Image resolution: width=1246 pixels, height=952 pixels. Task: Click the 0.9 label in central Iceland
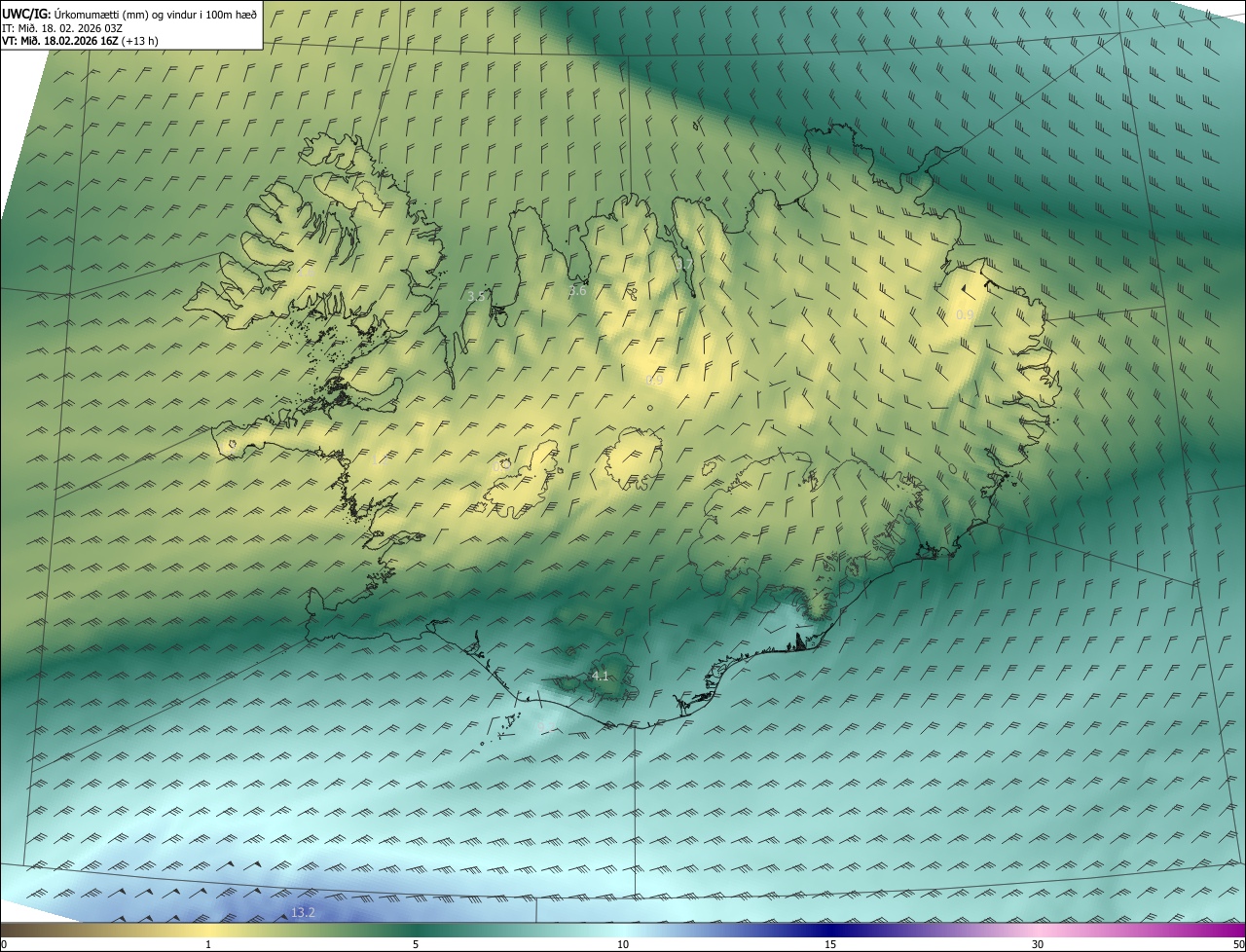click(655, 381)
